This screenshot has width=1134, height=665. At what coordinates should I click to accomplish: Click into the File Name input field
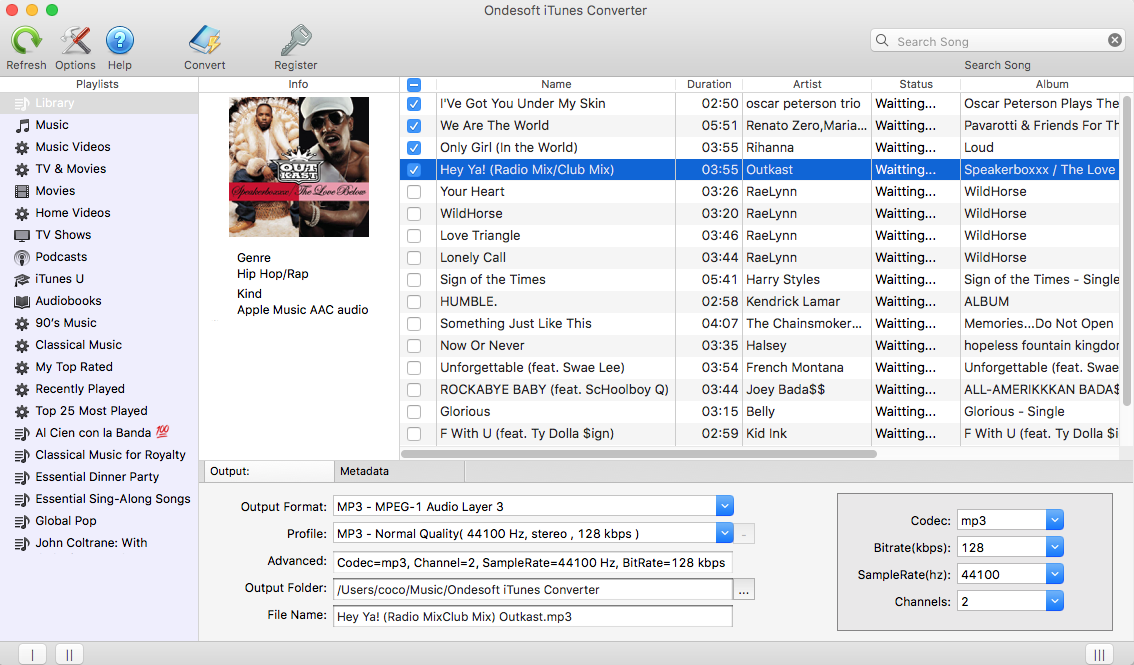[x=532, y=617]
